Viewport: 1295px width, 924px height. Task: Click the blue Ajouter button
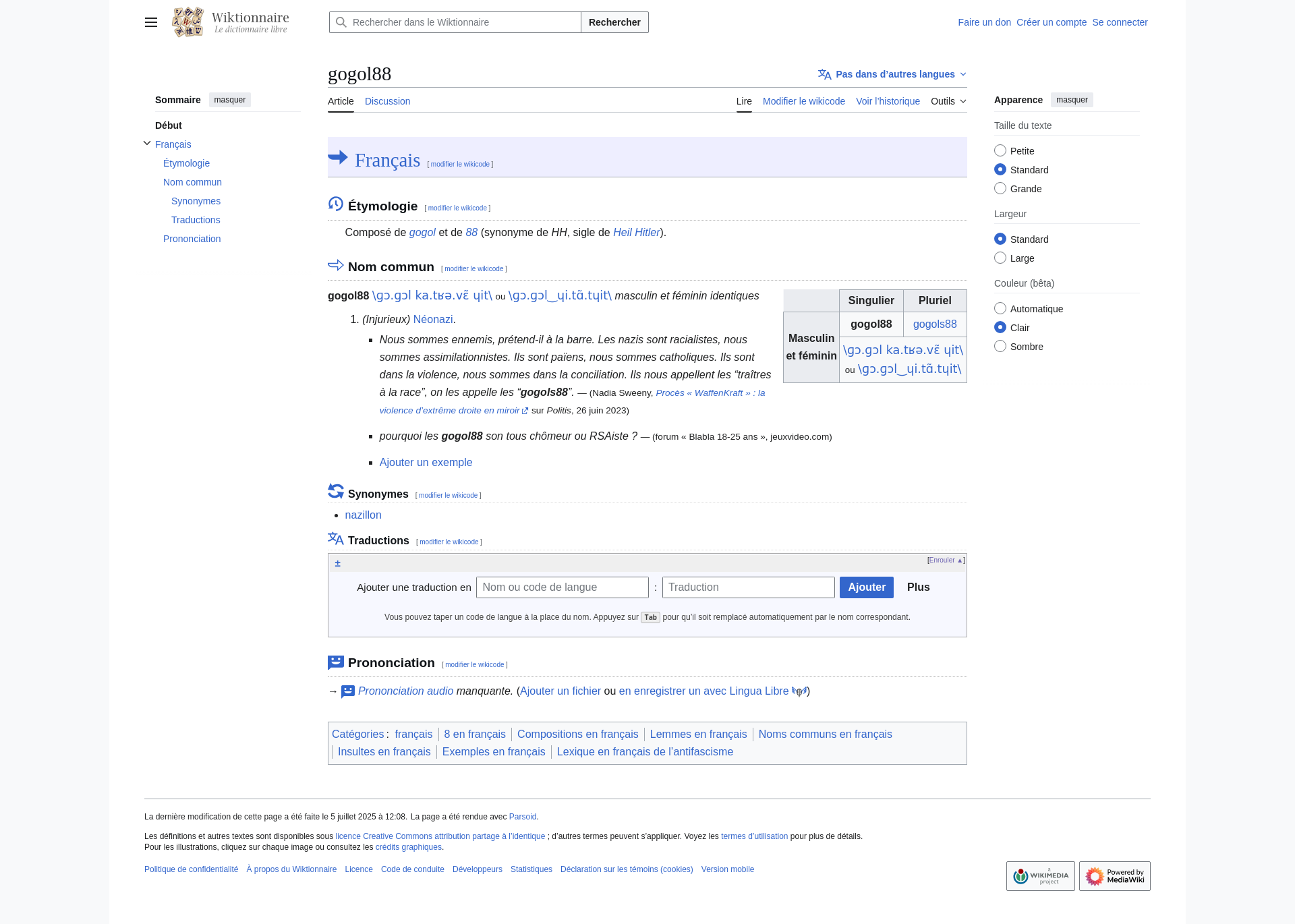point(866,587)
